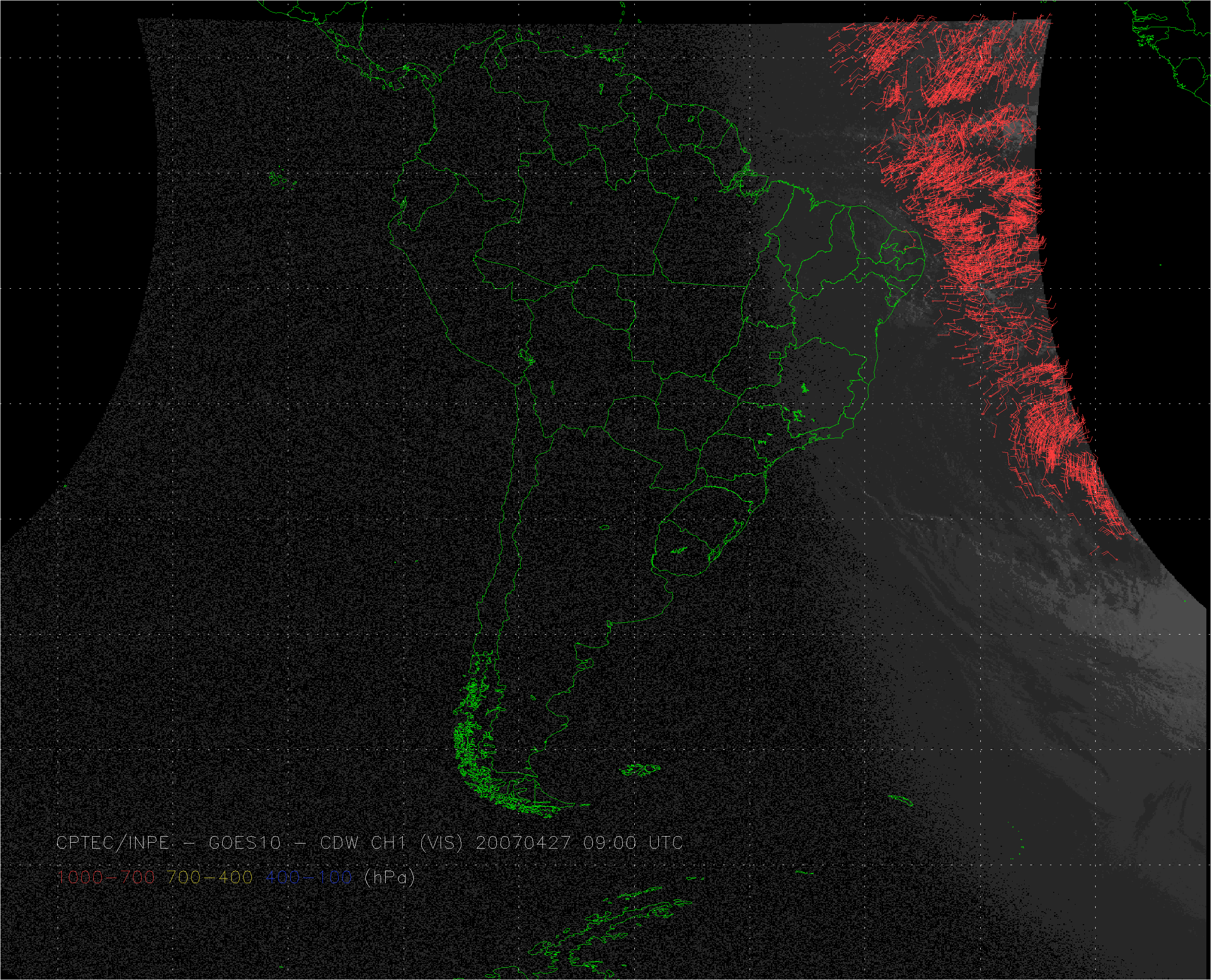Click the blue 400-100 legend label
The image size is (1211, 980).
tap(308, 877)
